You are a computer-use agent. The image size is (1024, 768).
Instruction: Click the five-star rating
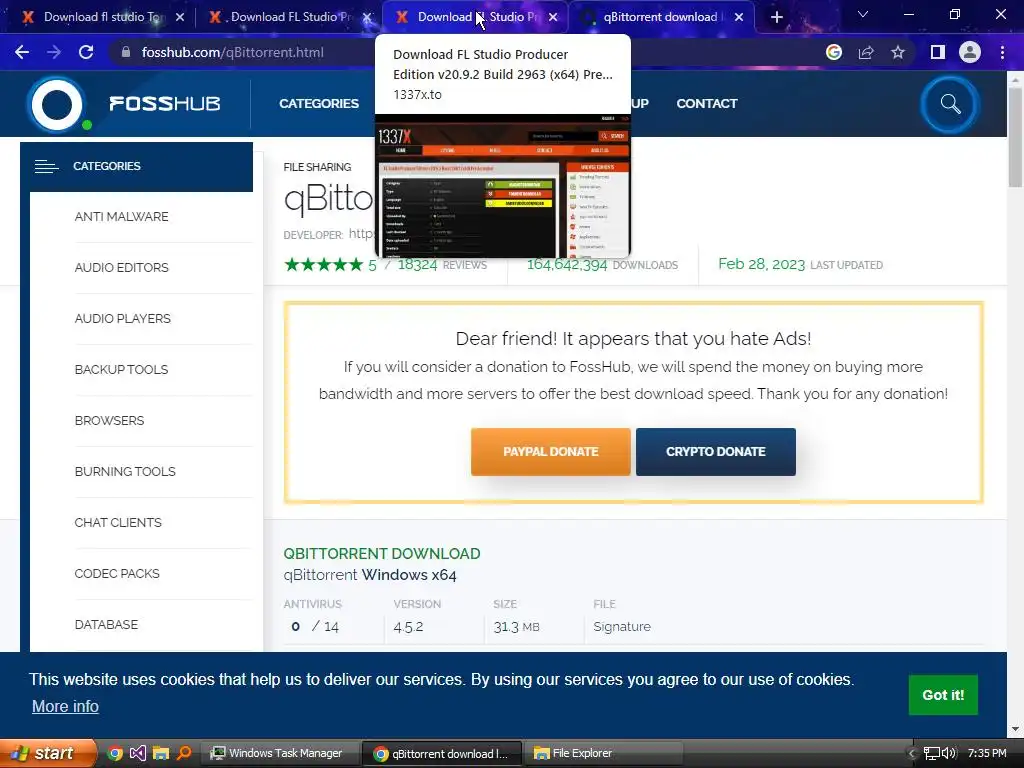pos(323,264)
